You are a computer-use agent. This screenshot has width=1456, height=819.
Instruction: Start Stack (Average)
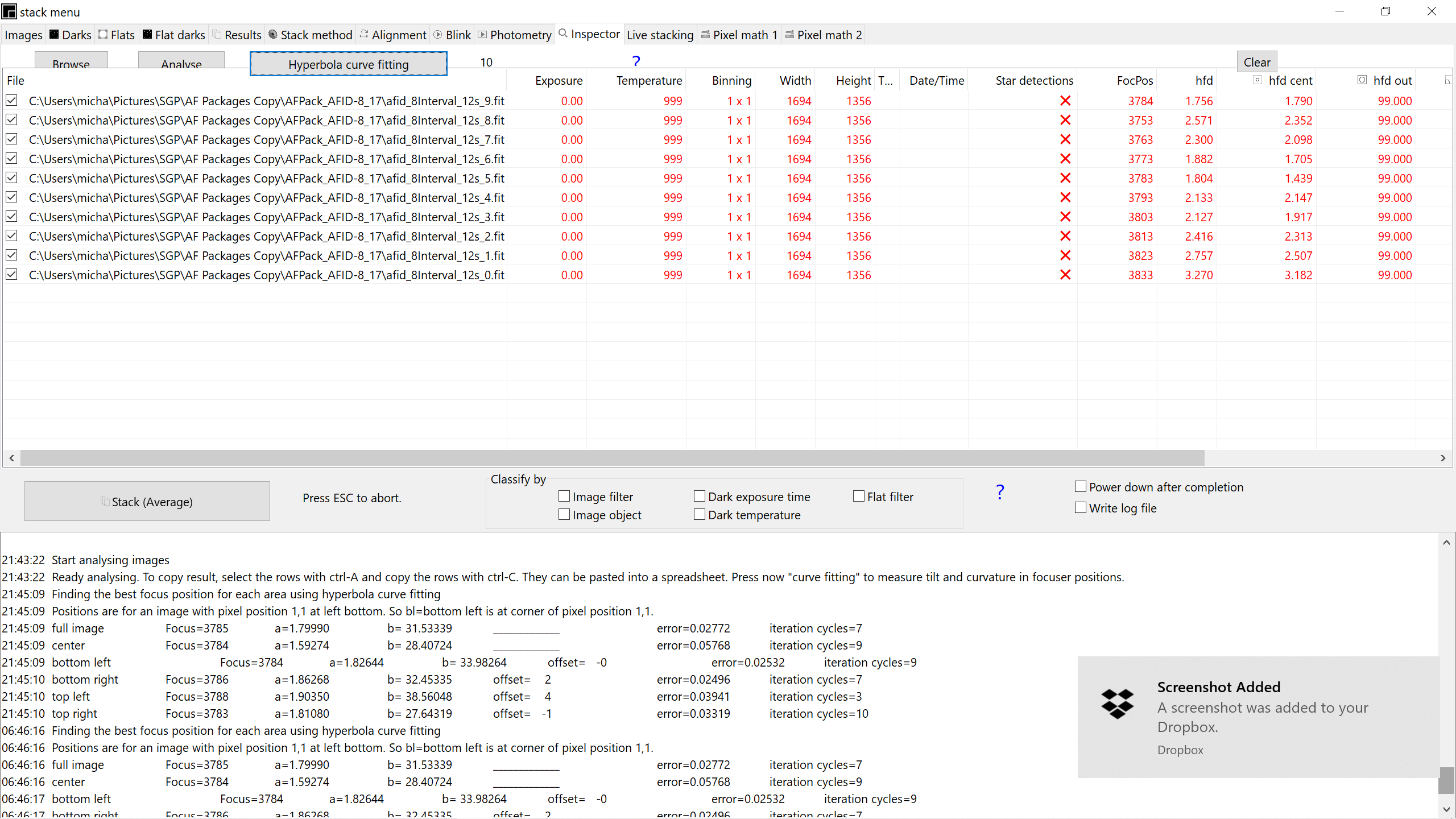tap(147, 501)
